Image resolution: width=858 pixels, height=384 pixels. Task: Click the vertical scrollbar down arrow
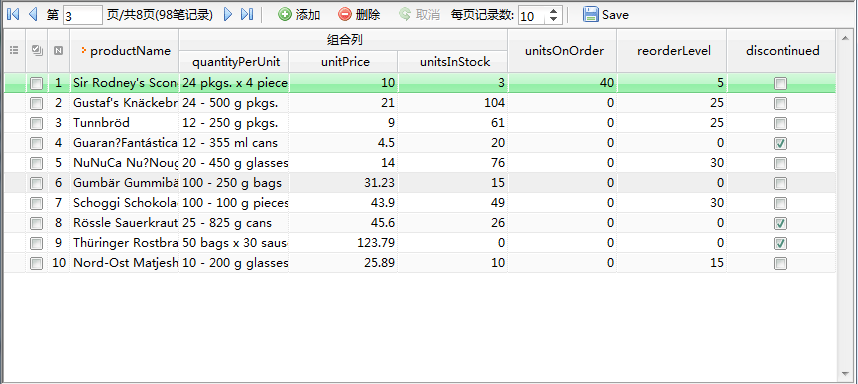[846, 374]
